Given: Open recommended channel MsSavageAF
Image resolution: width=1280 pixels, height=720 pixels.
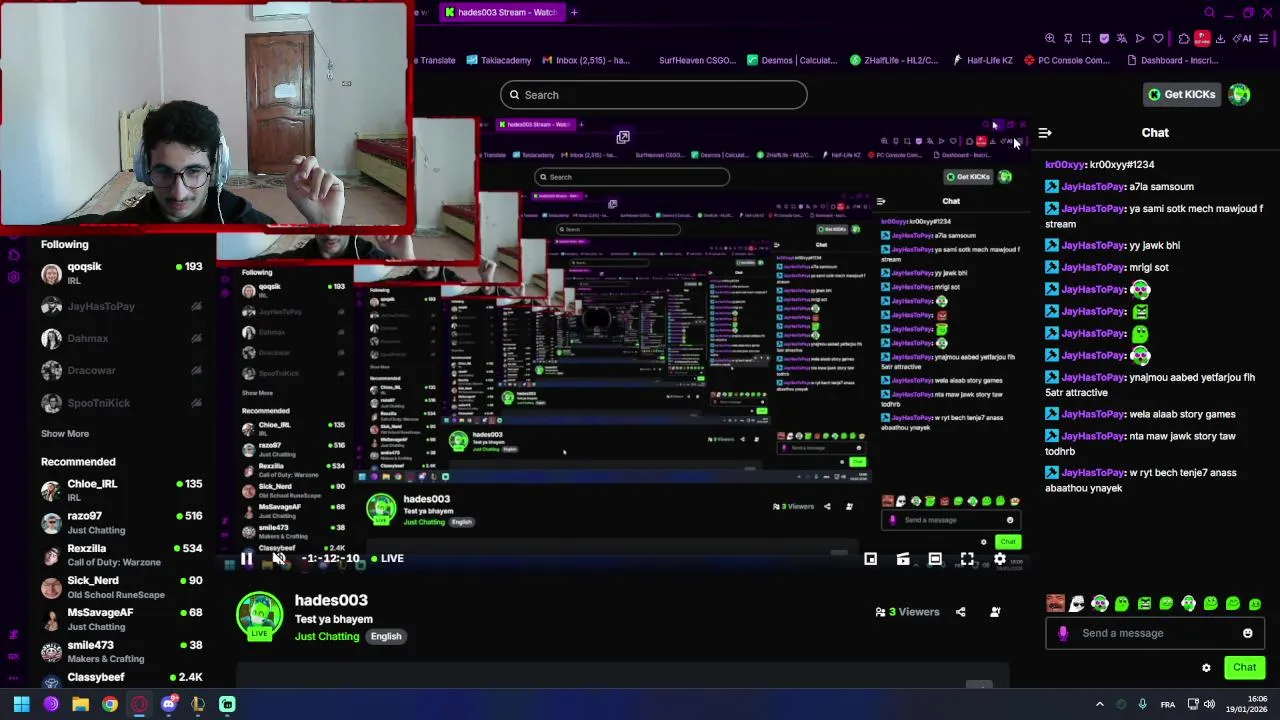Looking at the screenshot, I should point(121,619).
